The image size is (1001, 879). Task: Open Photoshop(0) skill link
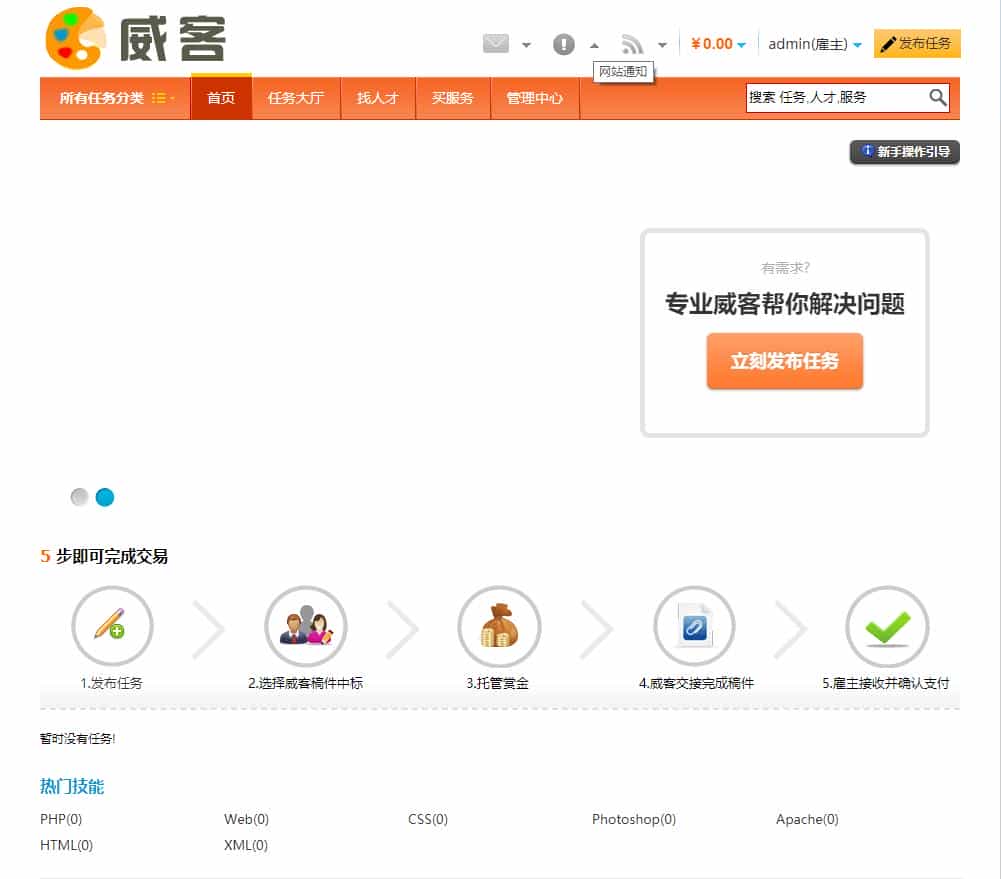(x=634, y=819)
